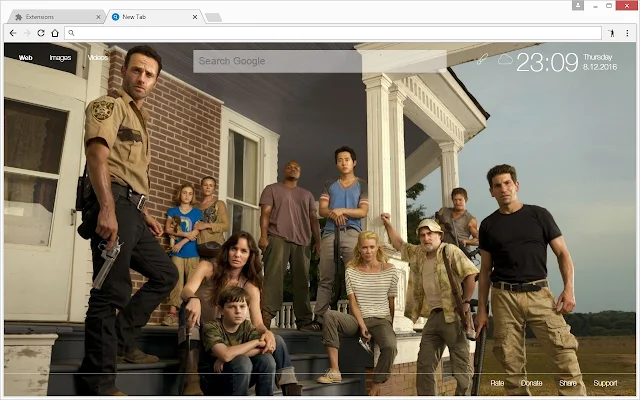The width and height of the screenshot is (640, 400).
Task: Open the Share link
Action: click(x=568, y=383)
